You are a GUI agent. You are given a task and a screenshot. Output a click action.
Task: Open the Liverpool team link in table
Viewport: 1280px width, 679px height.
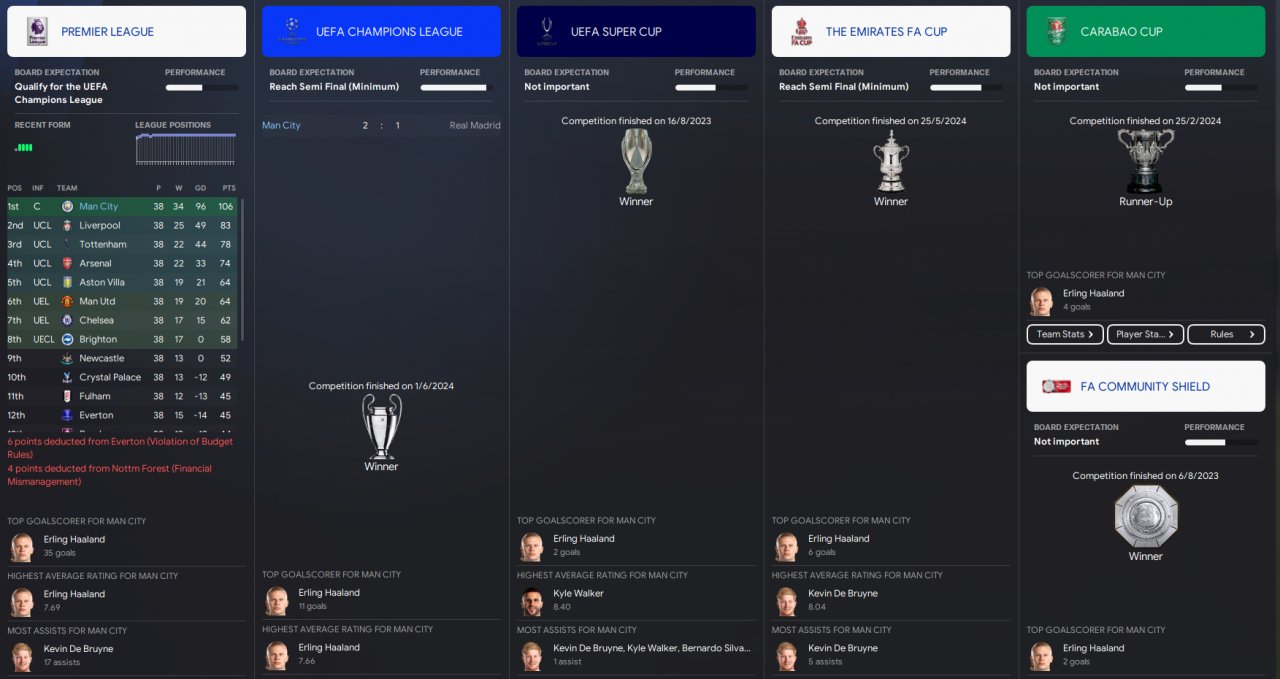[x=100, y=225]
